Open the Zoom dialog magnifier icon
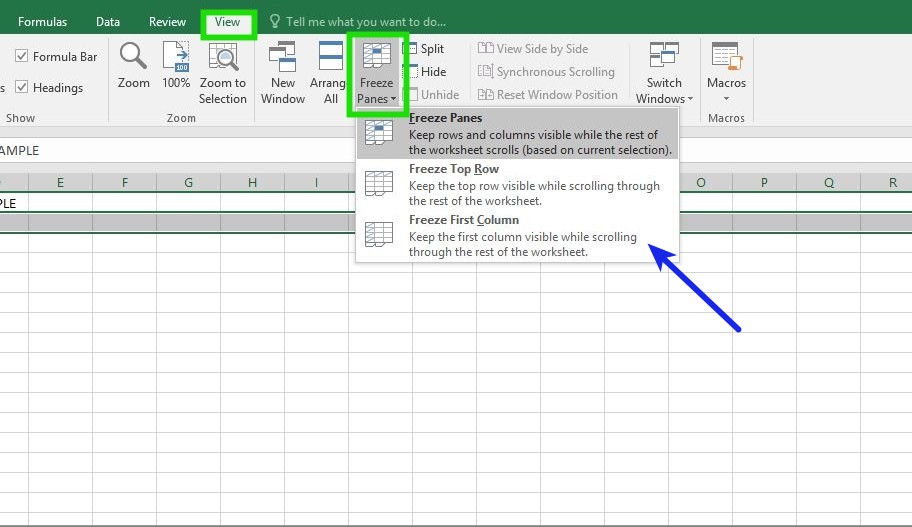This screenshot has height=527, width=912. click(133, 56)
